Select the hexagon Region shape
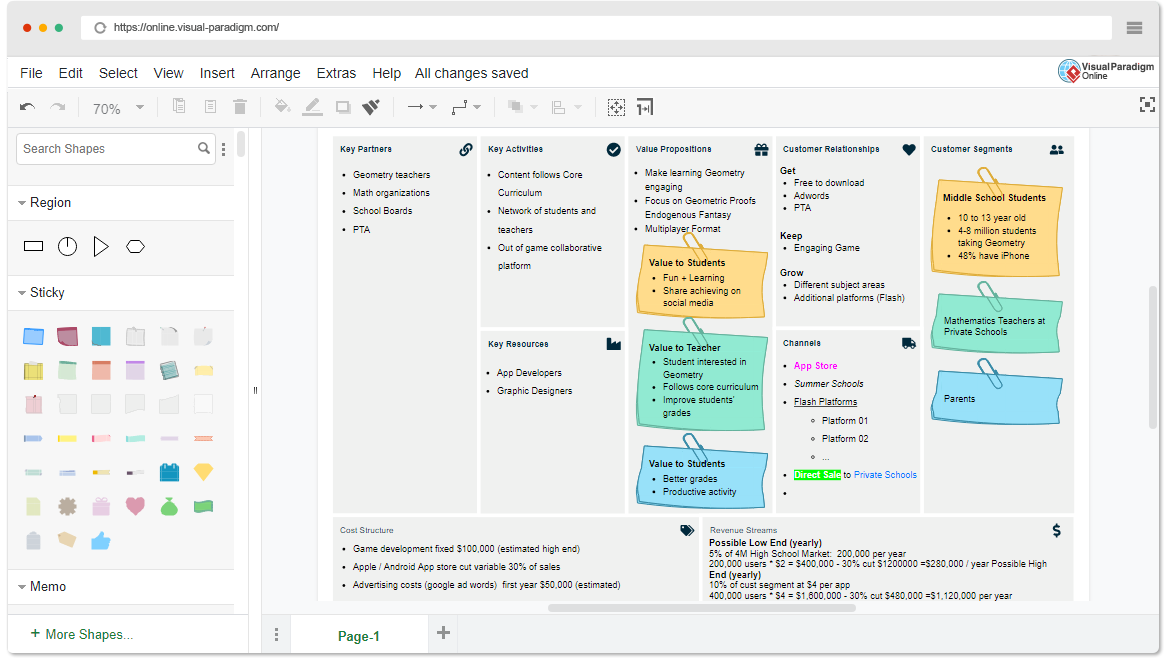 click(135, 246)
